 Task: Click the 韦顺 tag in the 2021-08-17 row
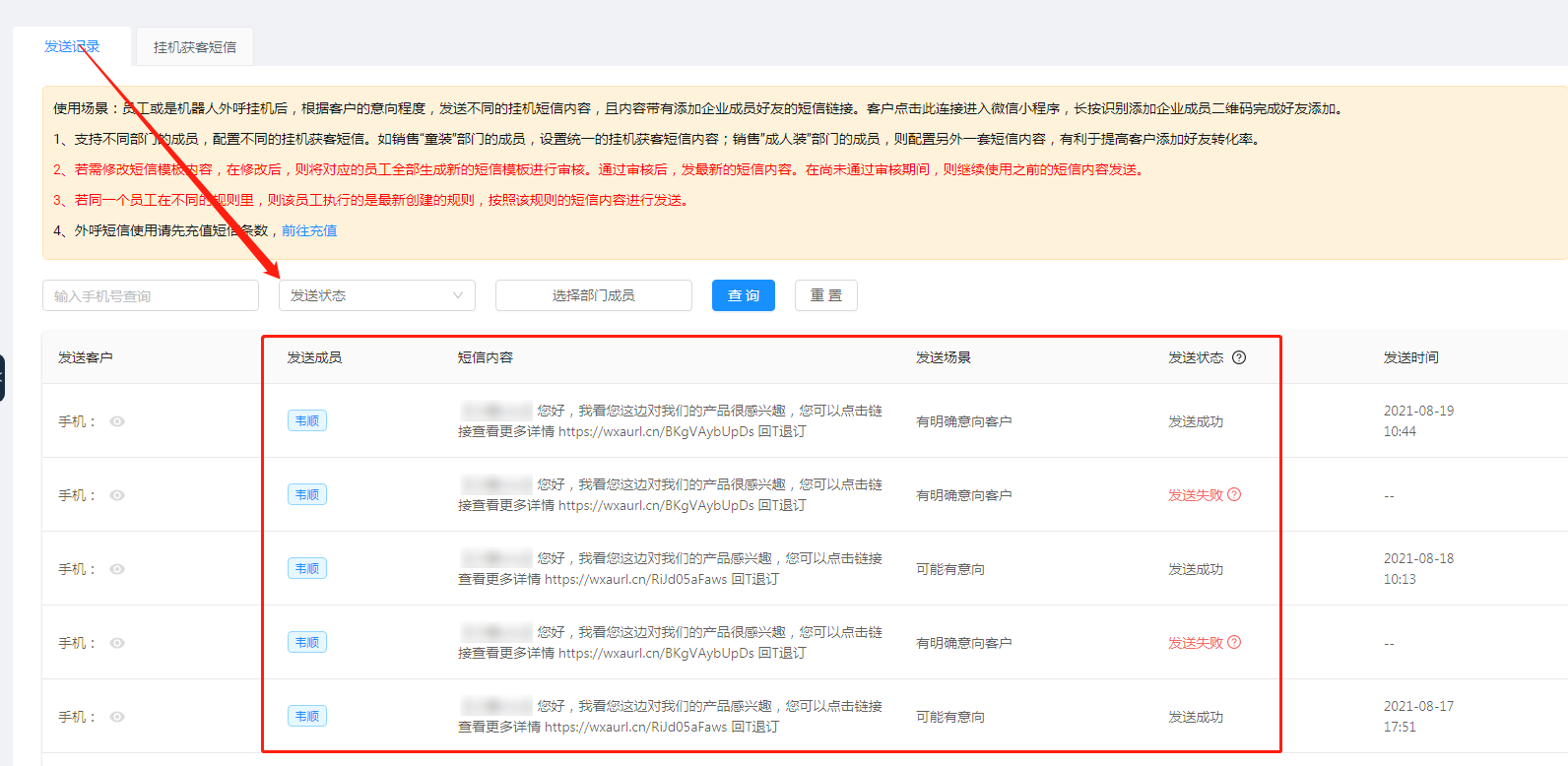tap(307, 716)
